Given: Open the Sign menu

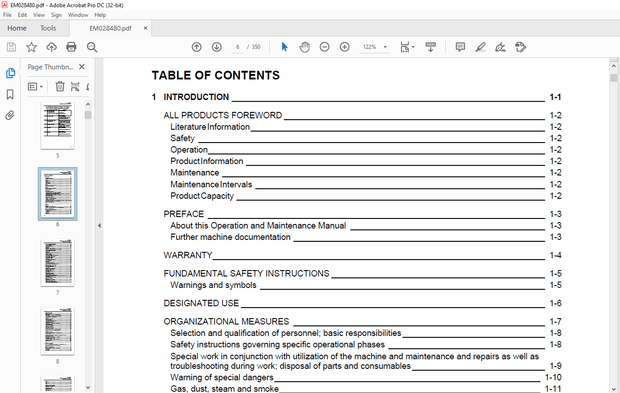Looking at the screenshot, I should [x=56, y=15].
